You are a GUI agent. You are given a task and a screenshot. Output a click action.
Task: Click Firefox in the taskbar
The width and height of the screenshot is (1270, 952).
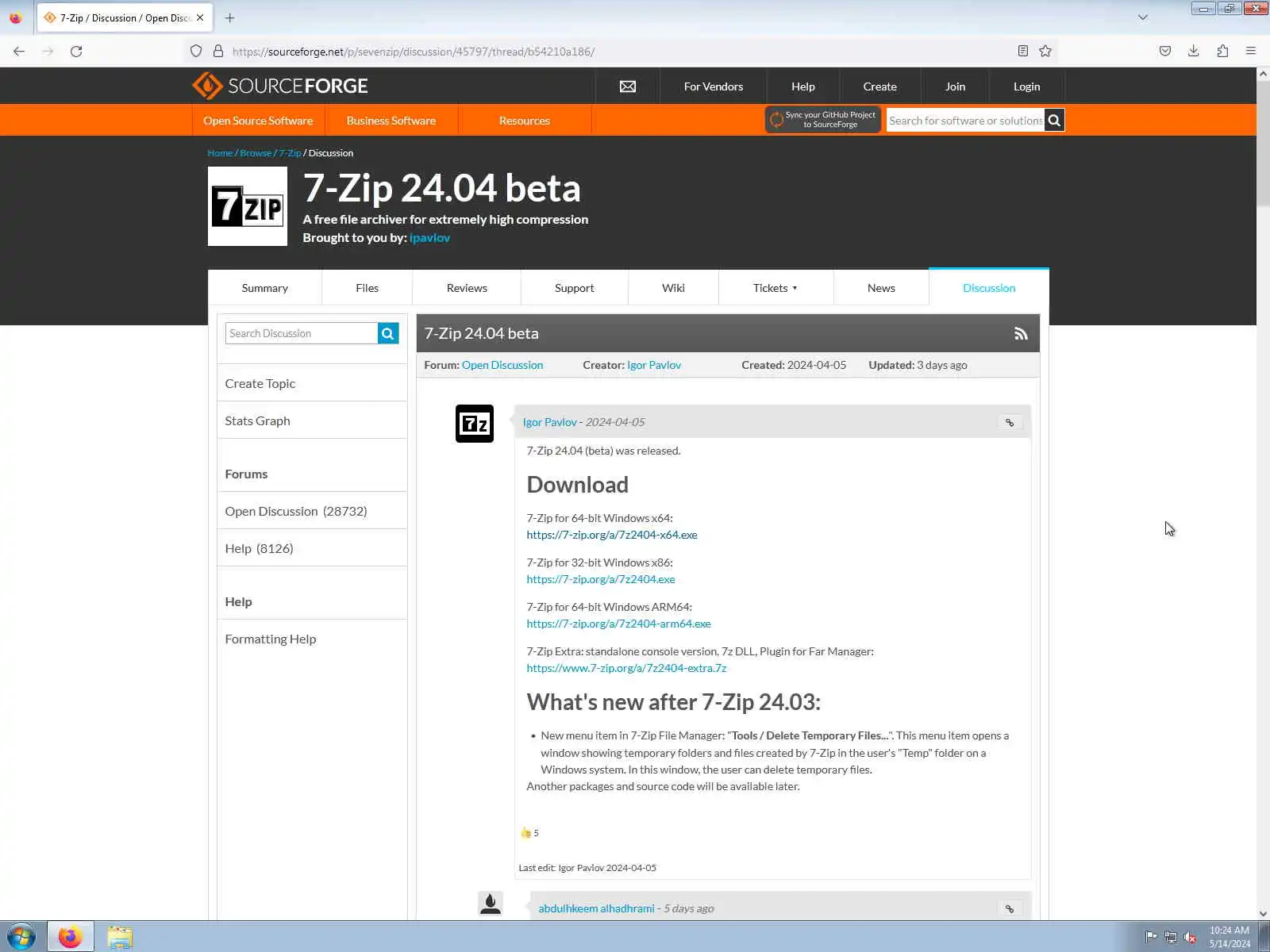click(71, 937)
